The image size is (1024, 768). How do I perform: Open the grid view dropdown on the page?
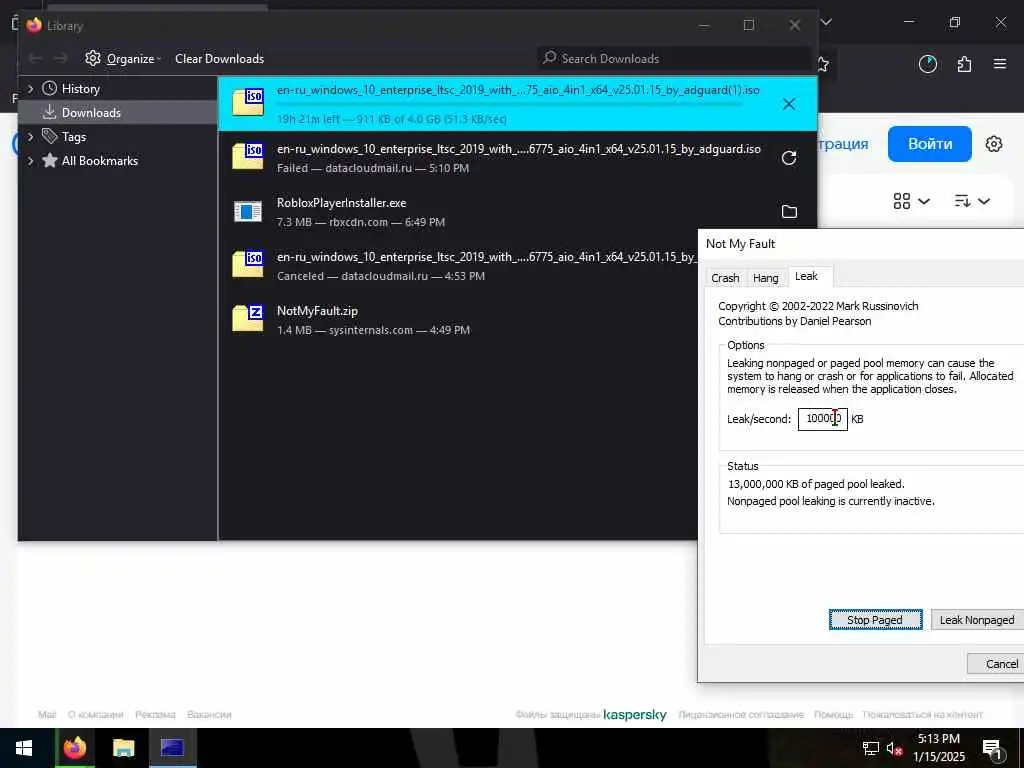[x=911, y=201]
